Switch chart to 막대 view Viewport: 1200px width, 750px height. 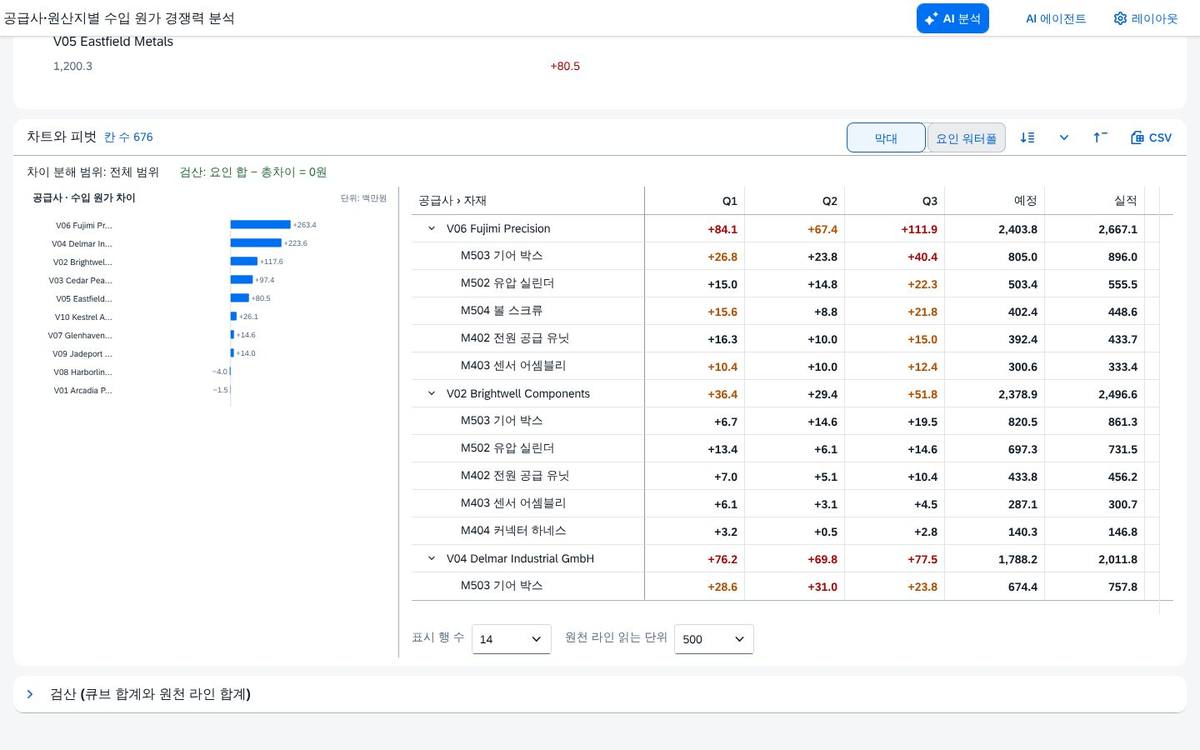click(886, 138)
